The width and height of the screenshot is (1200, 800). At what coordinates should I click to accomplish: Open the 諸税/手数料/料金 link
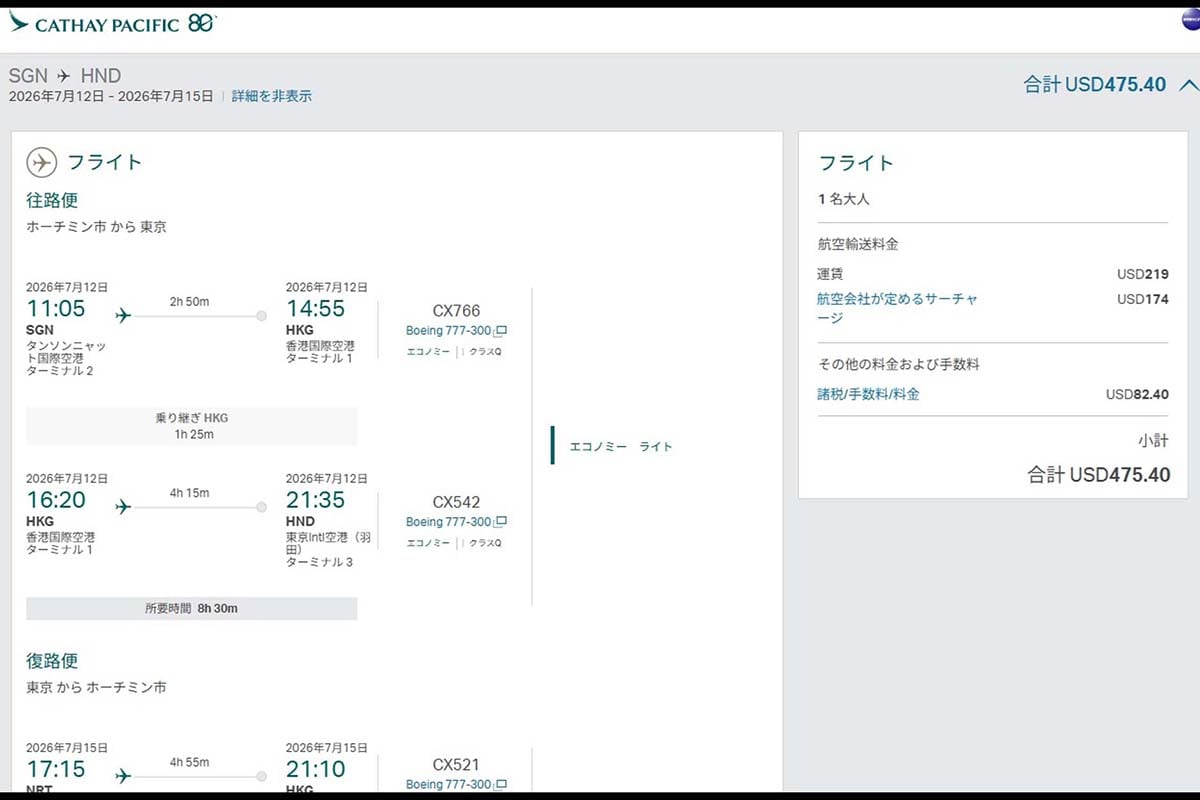point(868,394)
